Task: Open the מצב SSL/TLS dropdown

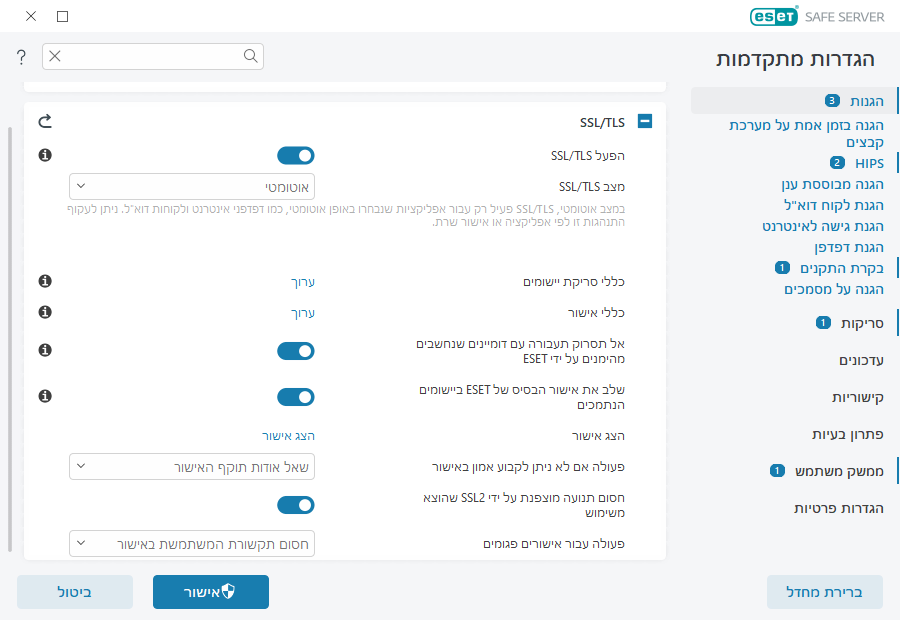Action: (x=192, y=186)
